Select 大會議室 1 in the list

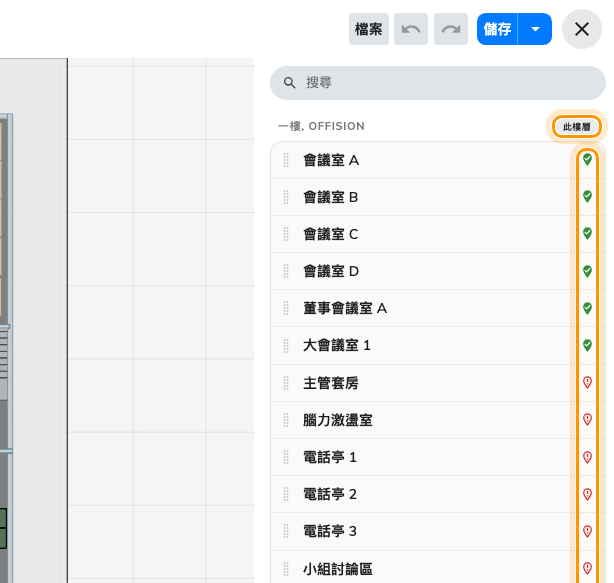(x=438, y=346)
